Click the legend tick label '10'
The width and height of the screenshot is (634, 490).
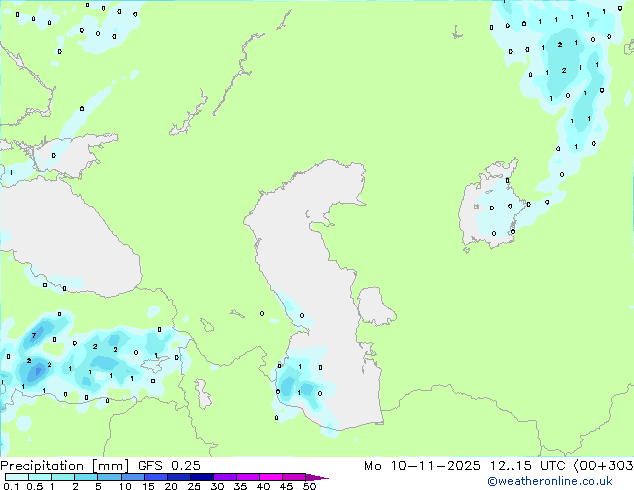(x=125, y=486)
